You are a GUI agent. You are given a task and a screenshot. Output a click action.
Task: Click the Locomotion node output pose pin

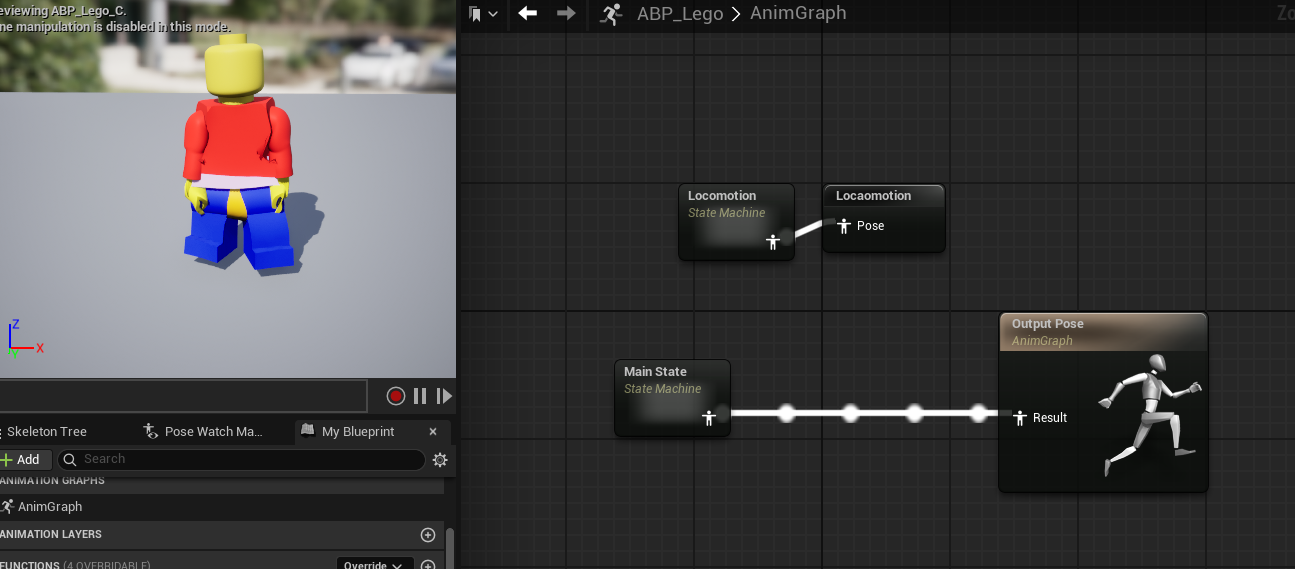tap(772, 242)
